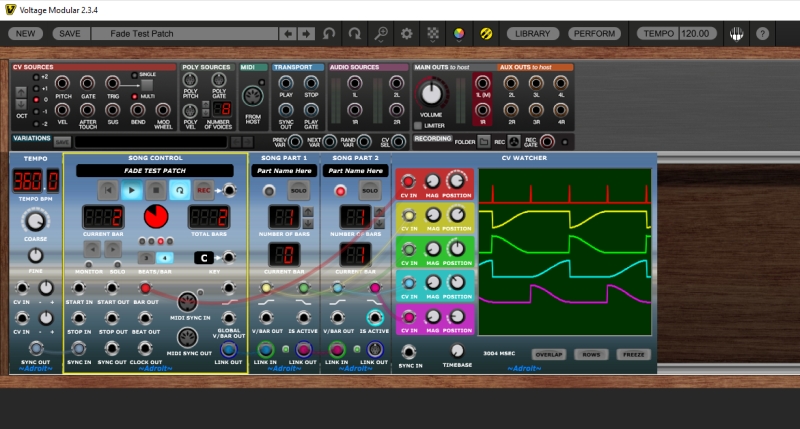Click the Tempo SYNC OUT jack
This screenshot has height=429, width=800.
click(36, 349)
